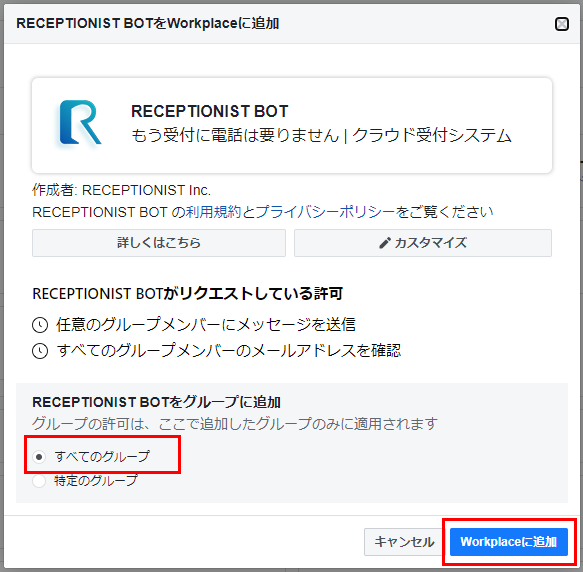
Task: Click the カスタマイズ button
Action: click(x=423, y=243)
